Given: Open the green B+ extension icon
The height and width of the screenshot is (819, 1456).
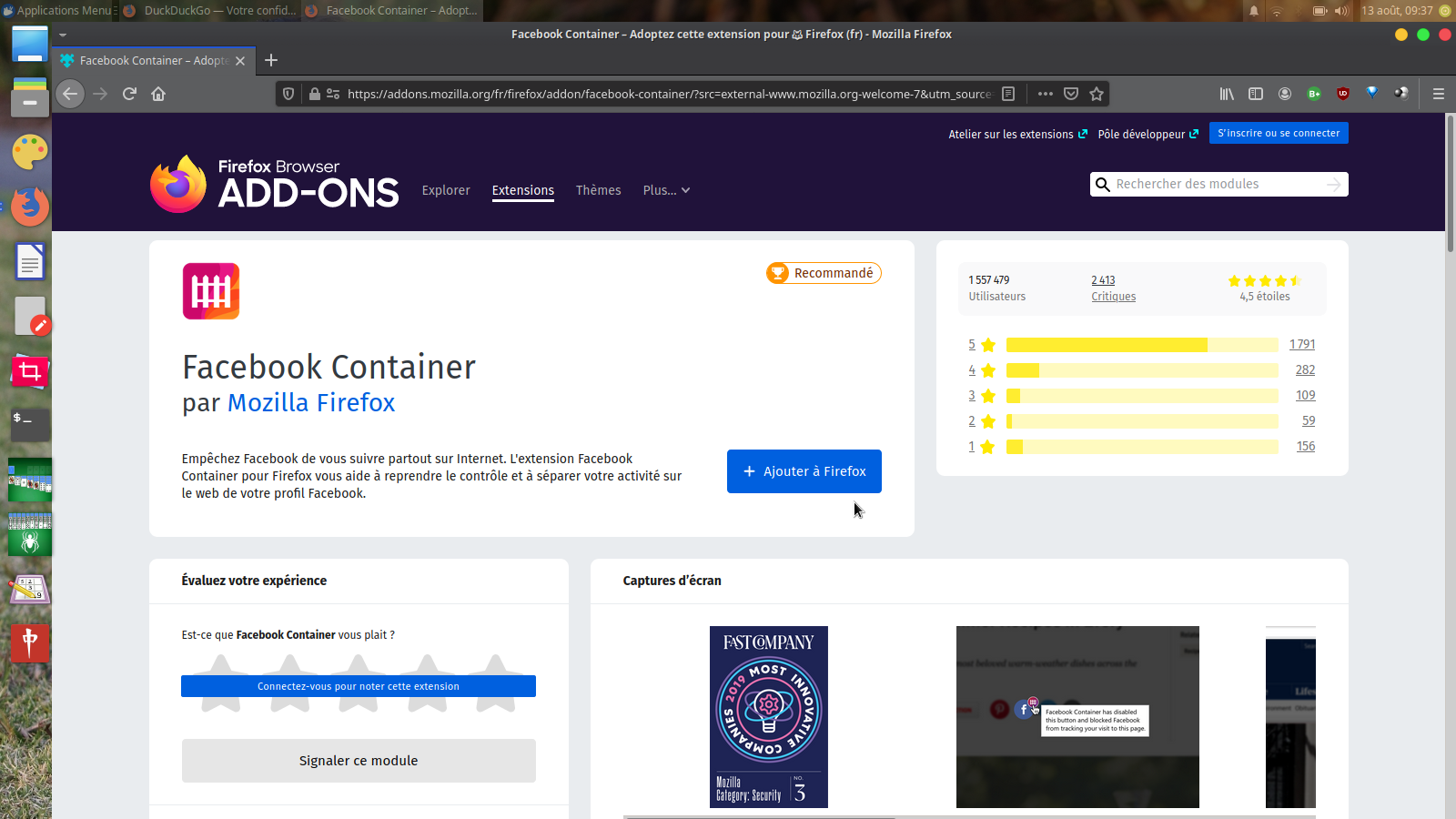Looking at the screenshot, I should point(1314,94).
